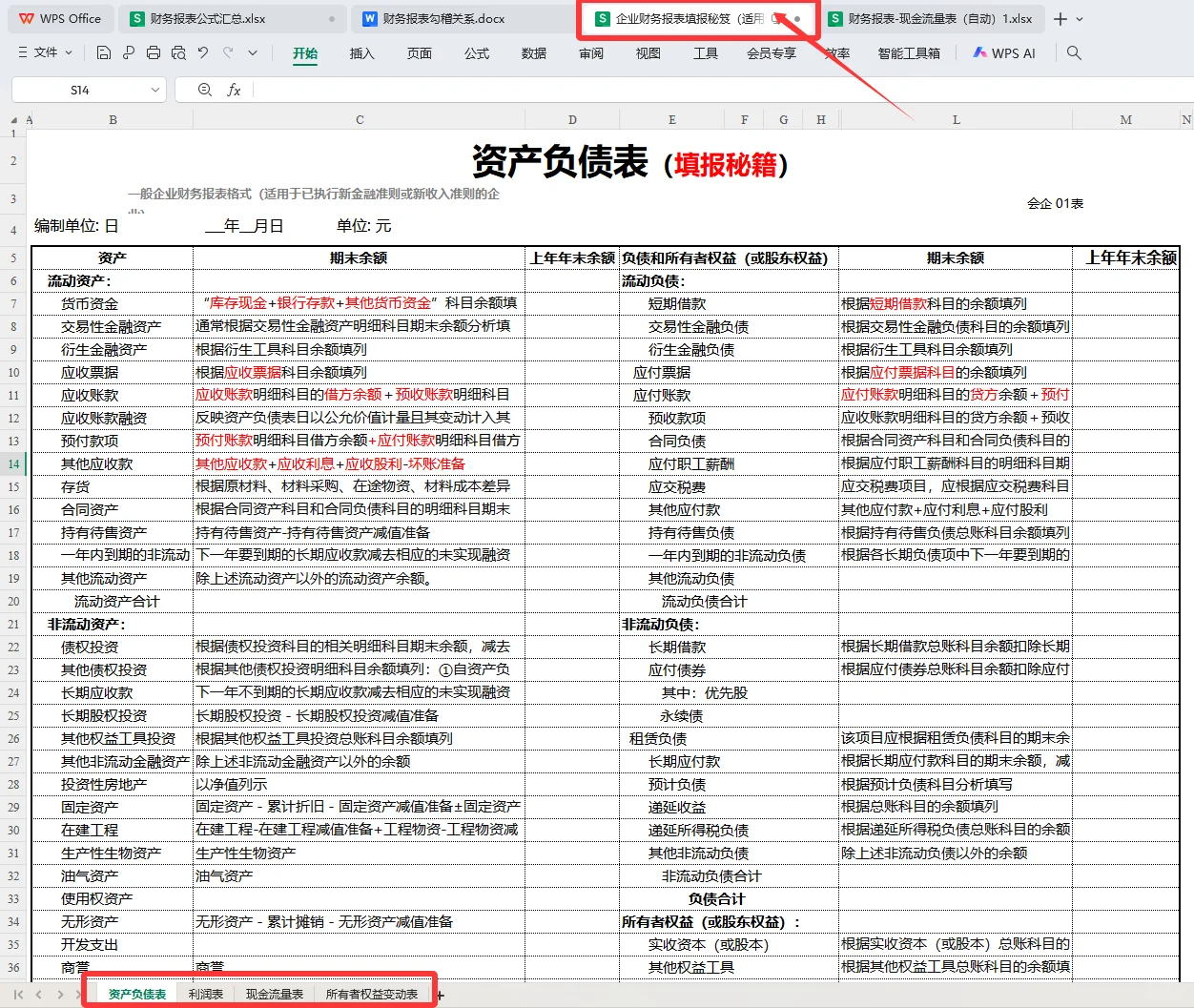Open the 文件 menu
Screen dimensions: 1194x1008
tap(46, 53)
